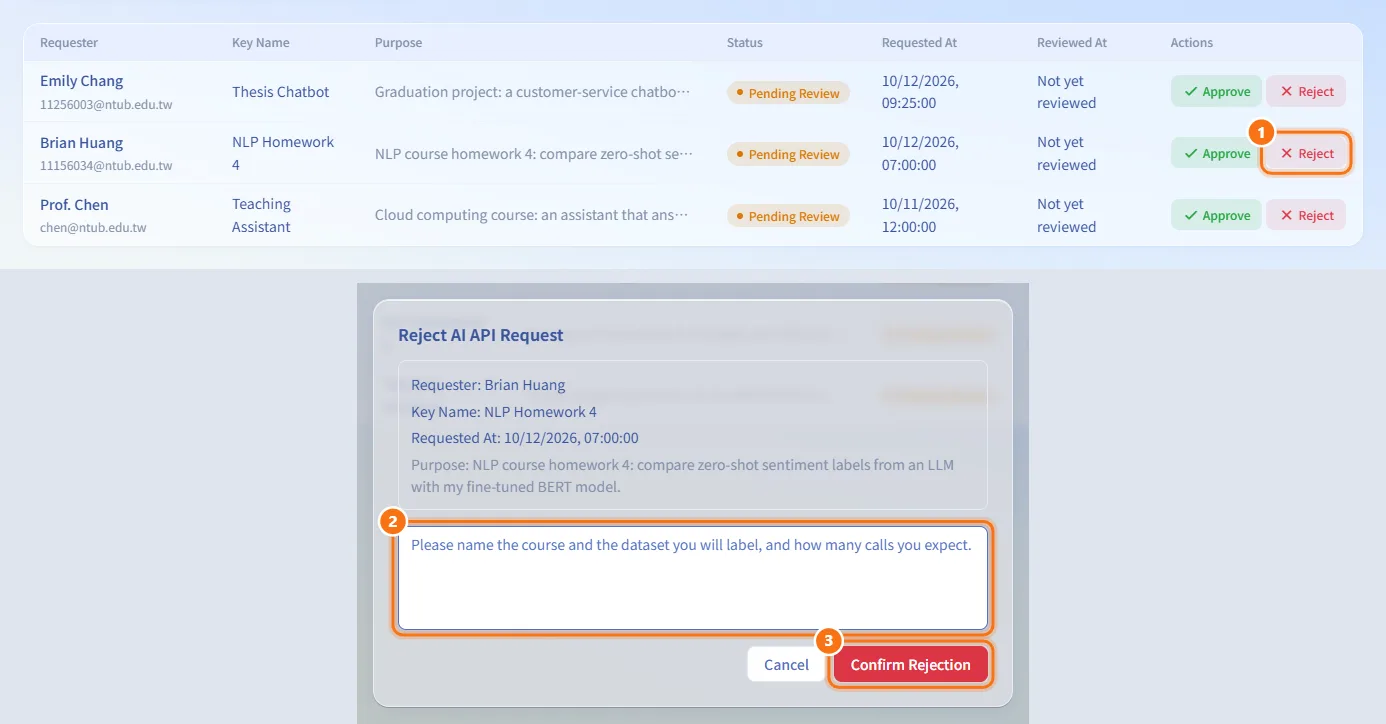
Task: Click the rejection reason text box
Action: pyautogui.click(x=693, y=578)
